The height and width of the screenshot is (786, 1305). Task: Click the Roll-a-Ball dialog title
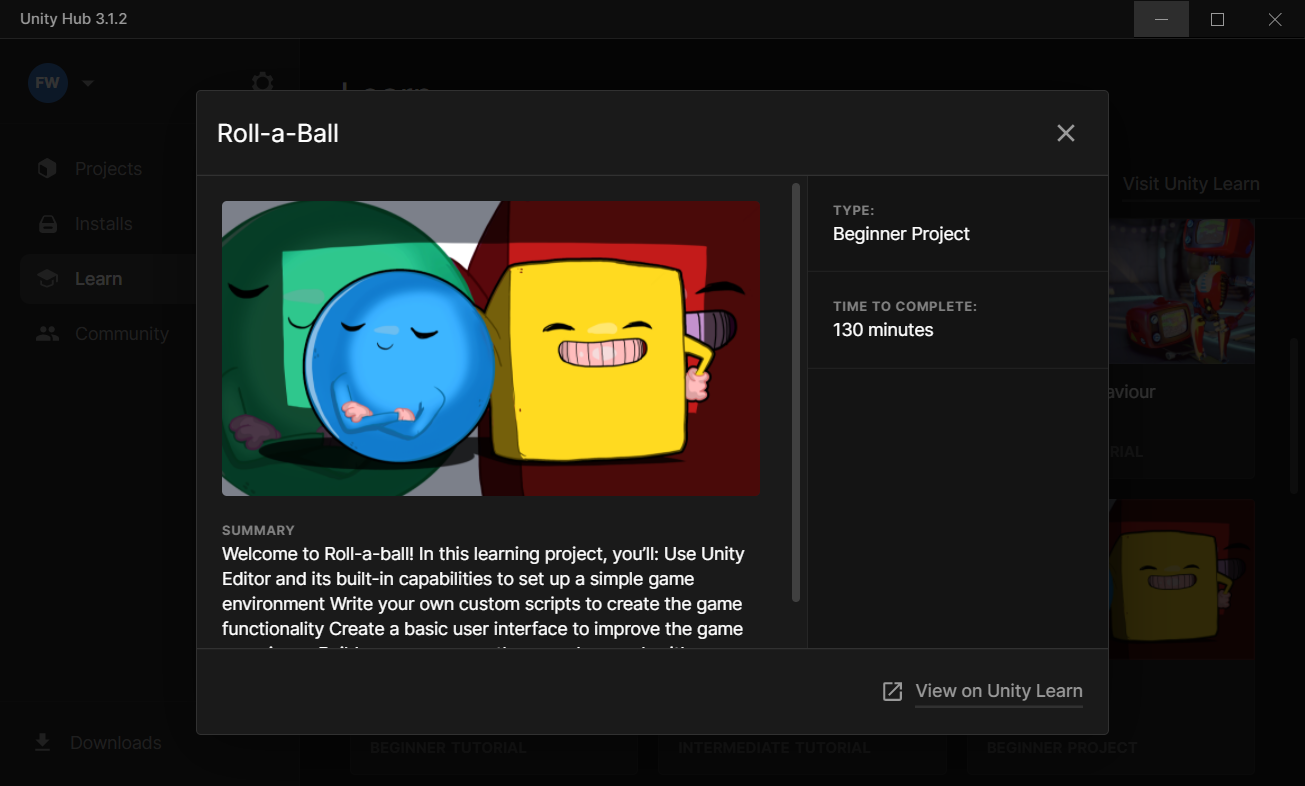pos(278,133)
